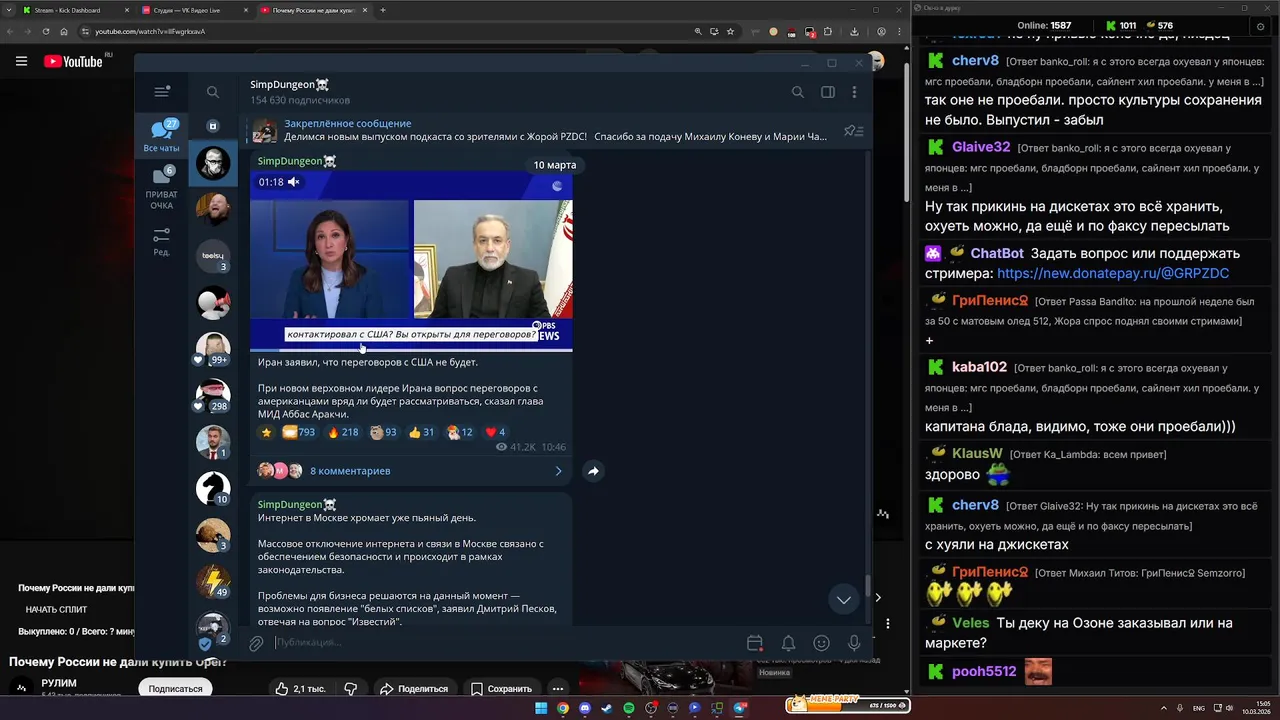The image size is (1280, 720).
Task: Open the chat with the 298 unread badge
Action: coord(213,396)
